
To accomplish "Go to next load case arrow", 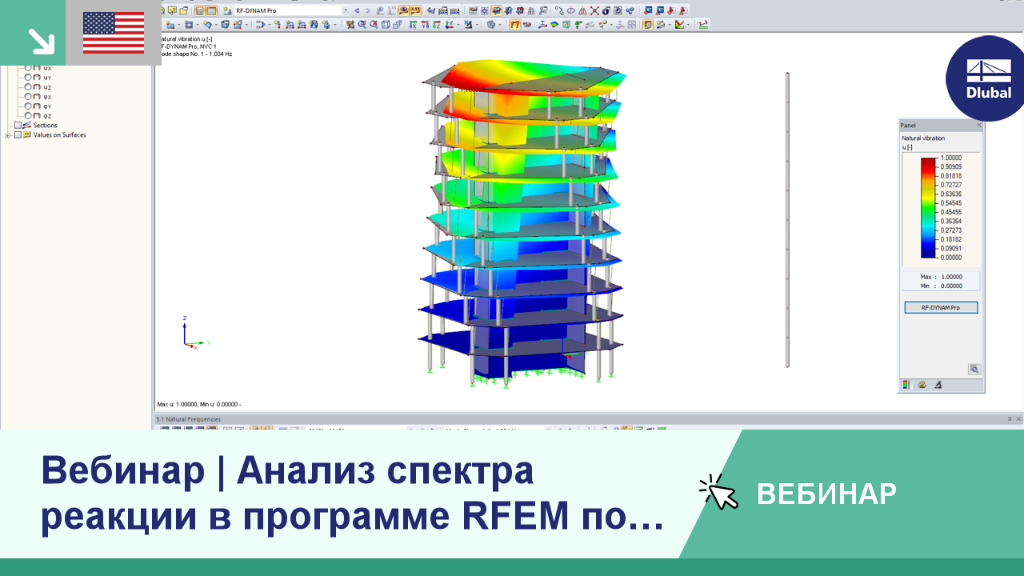I will pos(368,10).
